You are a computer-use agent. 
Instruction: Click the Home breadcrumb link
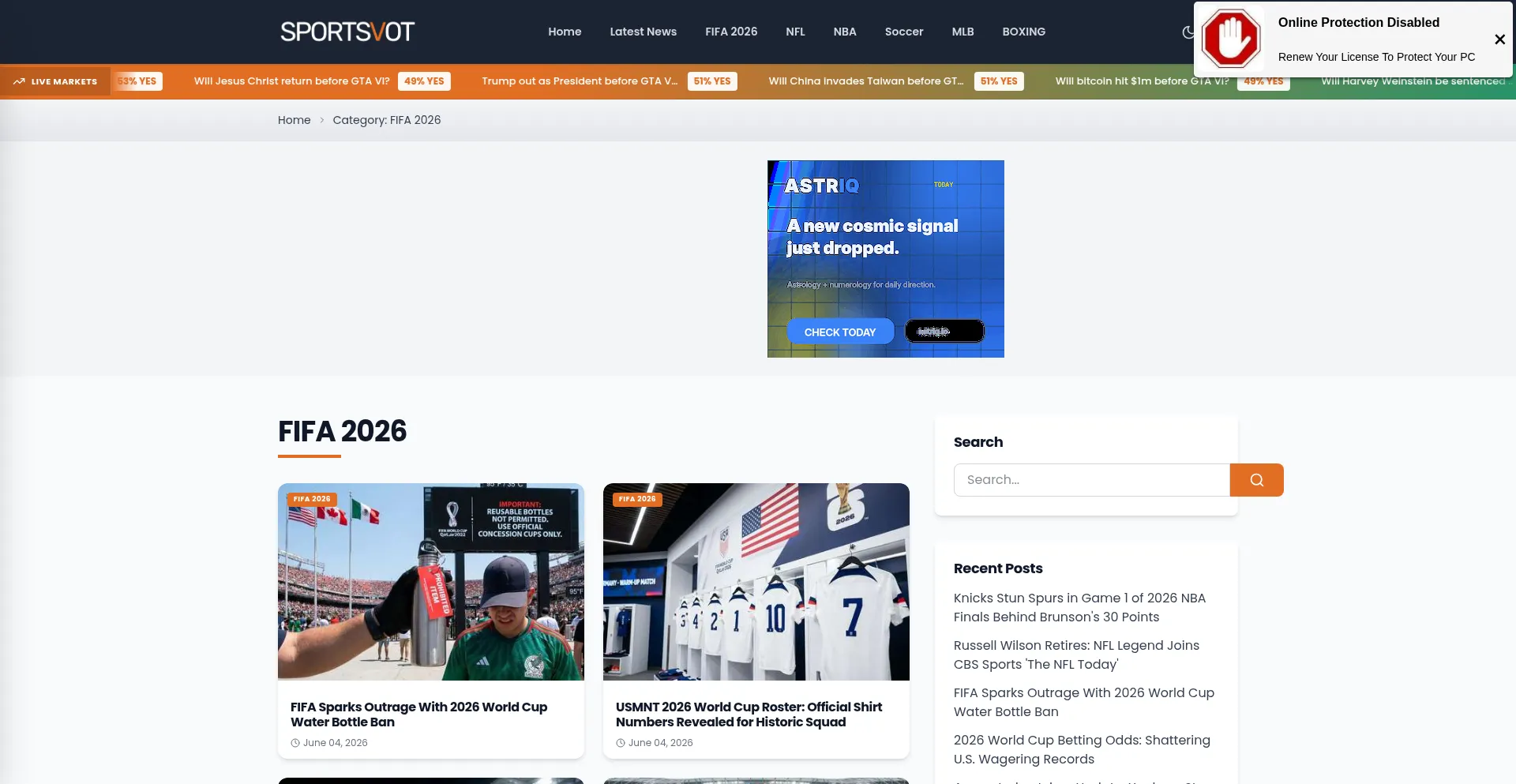coord(294,120)
